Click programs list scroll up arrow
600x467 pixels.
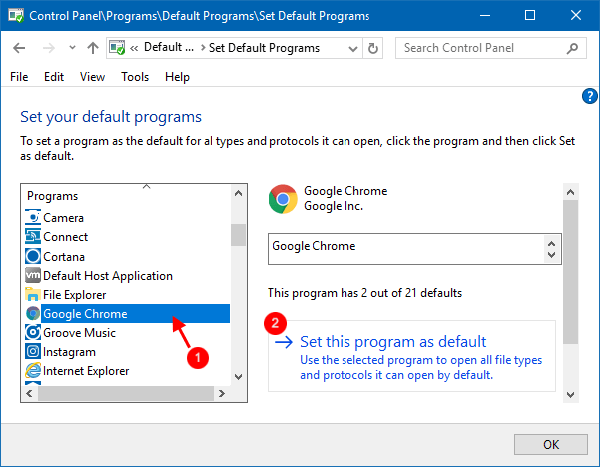point(238,193)
